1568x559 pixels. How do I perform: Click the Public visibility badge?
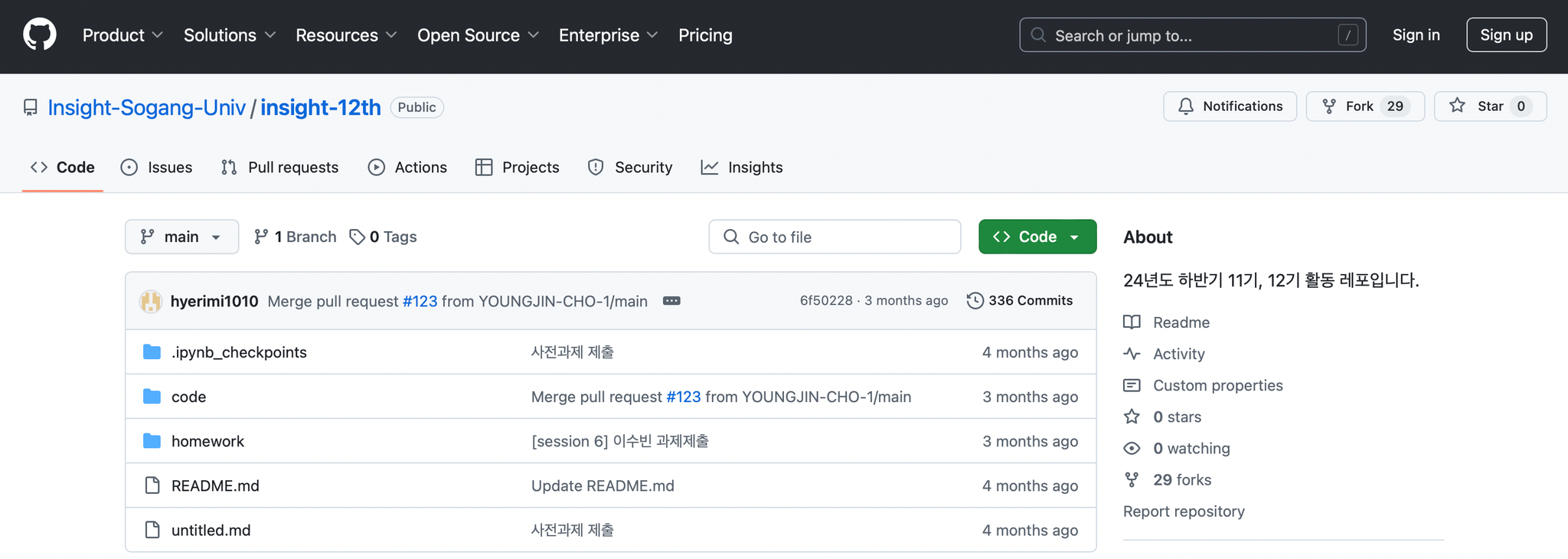[x=416, y=107]
